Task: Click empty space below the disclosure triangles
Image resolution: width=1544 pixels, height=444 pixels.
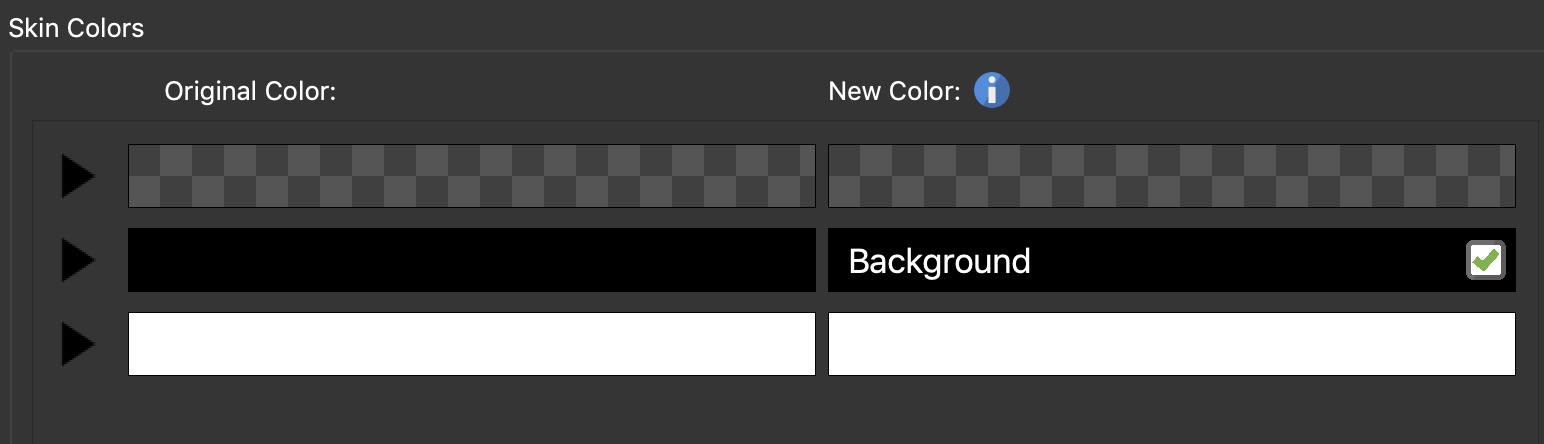Action: tap(77, 410)
